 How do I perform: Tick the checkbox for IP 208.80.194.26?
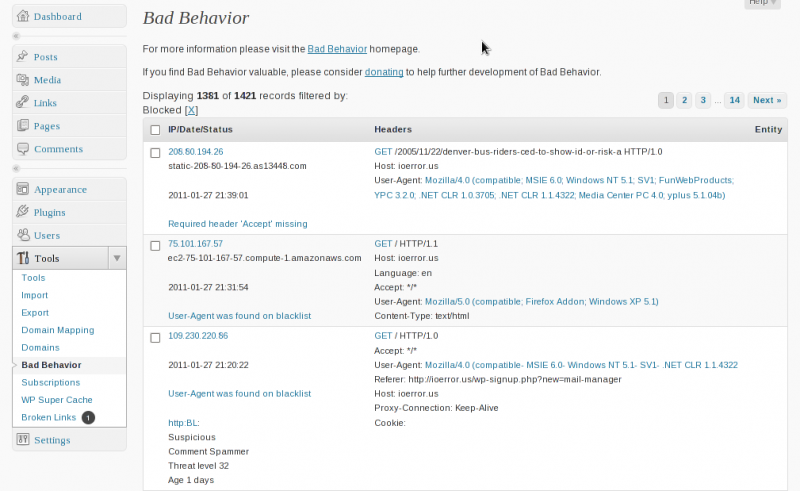coord(155,152)
